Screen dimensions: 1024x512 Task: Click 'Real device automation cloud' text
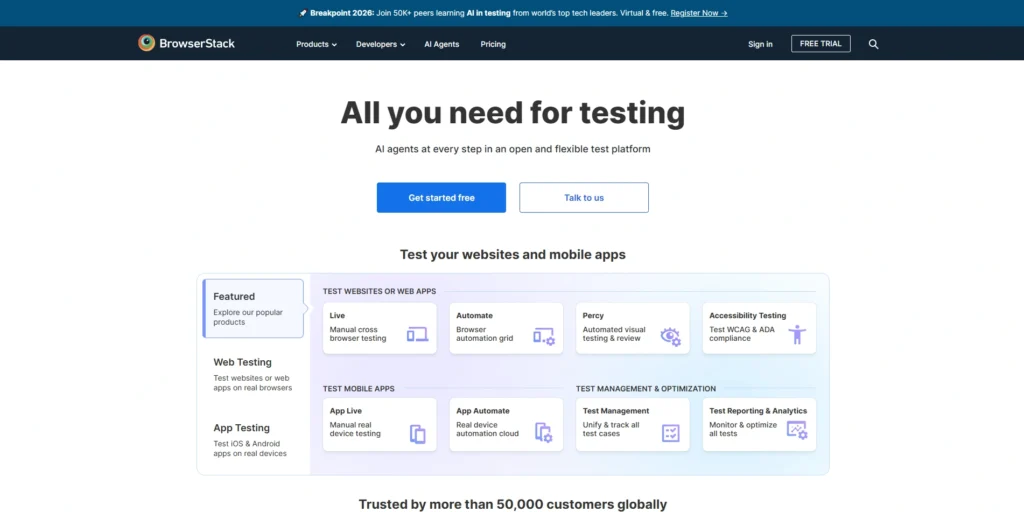point(487,429)
